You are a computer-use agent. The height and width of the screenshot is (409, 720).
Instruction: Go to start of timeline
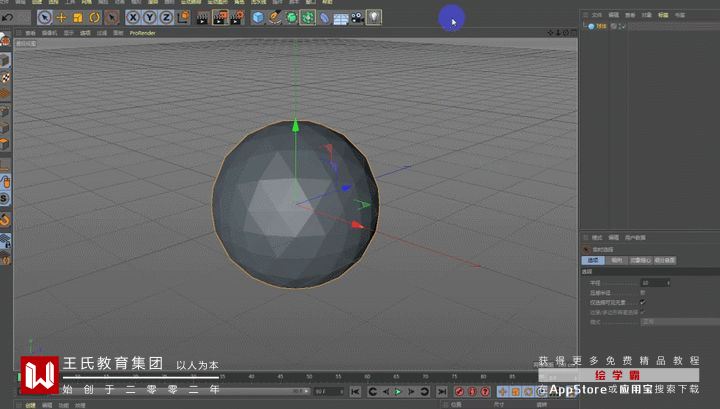point(355,392)
